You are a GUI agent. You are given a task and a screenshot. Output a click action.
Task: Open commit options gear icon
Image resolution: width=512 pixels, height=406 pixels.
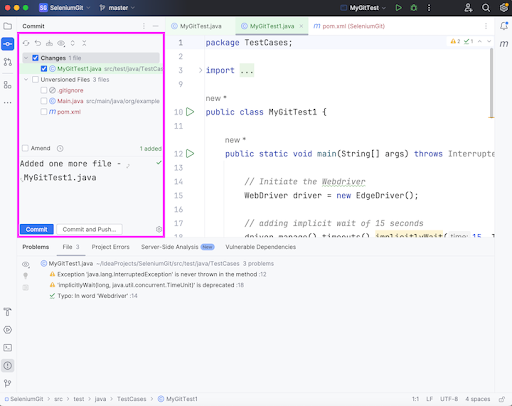[159, 229]
